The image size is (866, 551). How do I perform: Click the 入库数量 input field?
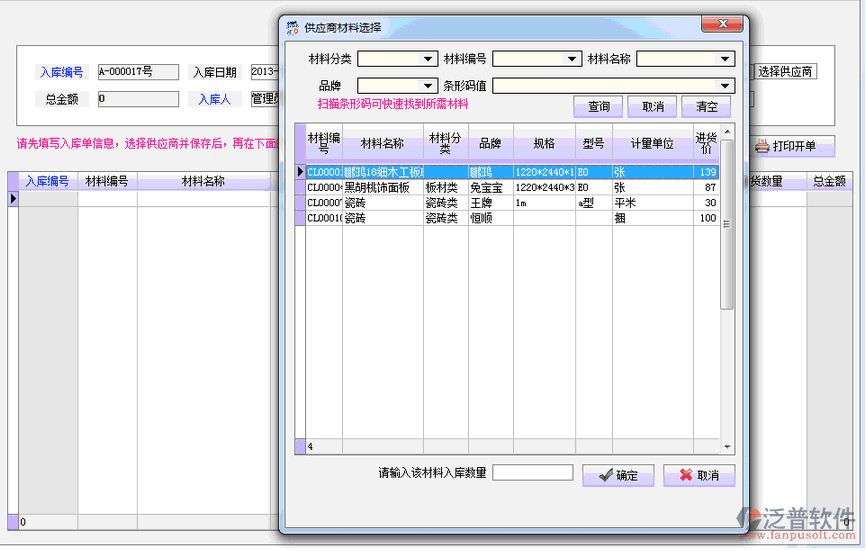[x=533, y=473]
